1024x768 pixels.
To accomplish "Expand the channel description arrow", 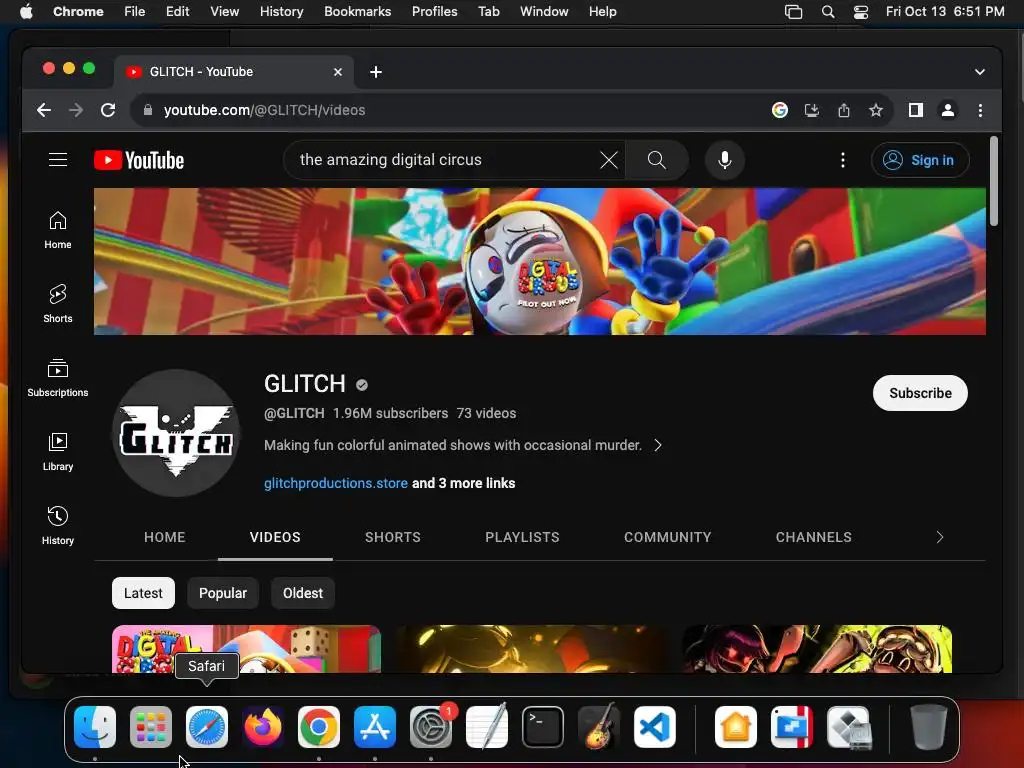I will tap(658, 445).
